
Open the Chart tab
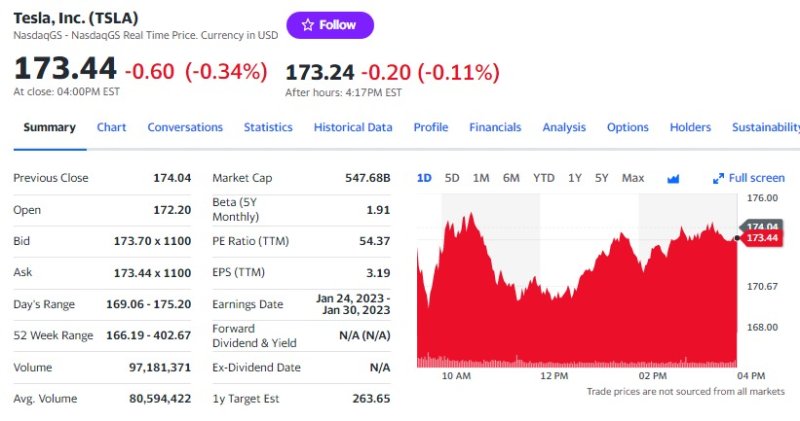click(x=111, y=127)
